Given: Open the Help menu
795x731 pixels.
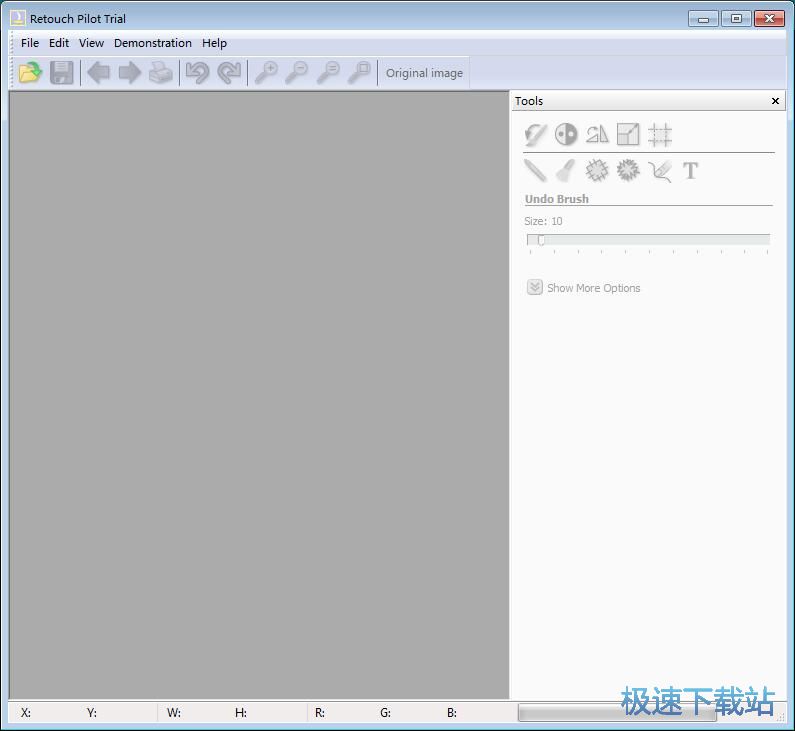Looking at the screenshot, I should tap(214, 43).
